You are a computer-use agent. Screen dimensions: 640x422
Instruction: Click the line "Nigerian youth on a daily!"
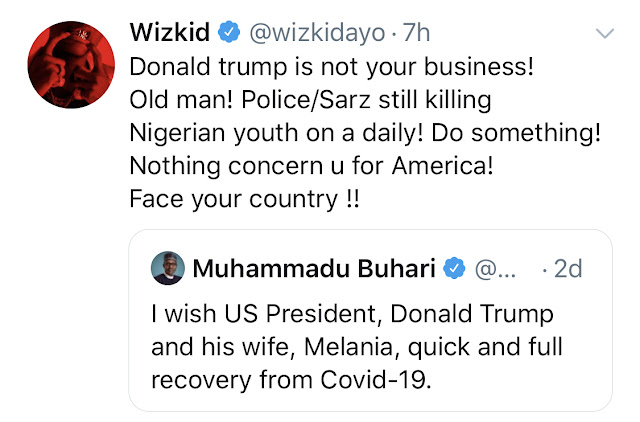click(262, 136)
